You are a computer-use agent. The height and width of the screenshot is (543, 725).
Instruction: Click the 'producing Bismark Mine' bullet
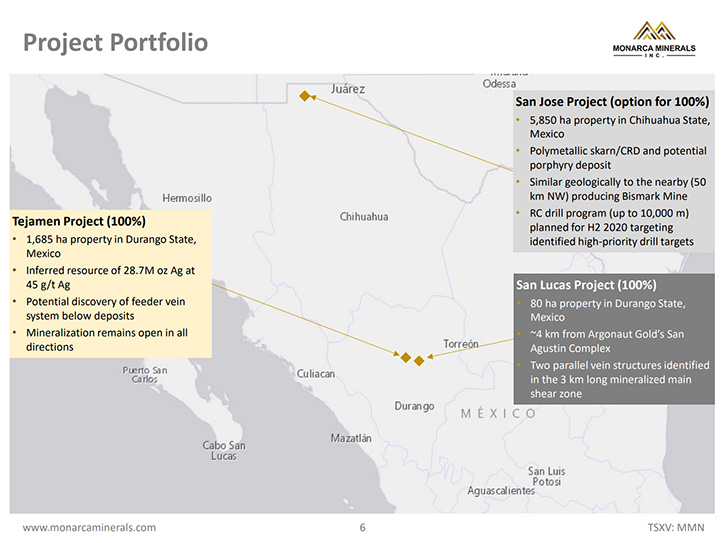click(x=618, y=189)
